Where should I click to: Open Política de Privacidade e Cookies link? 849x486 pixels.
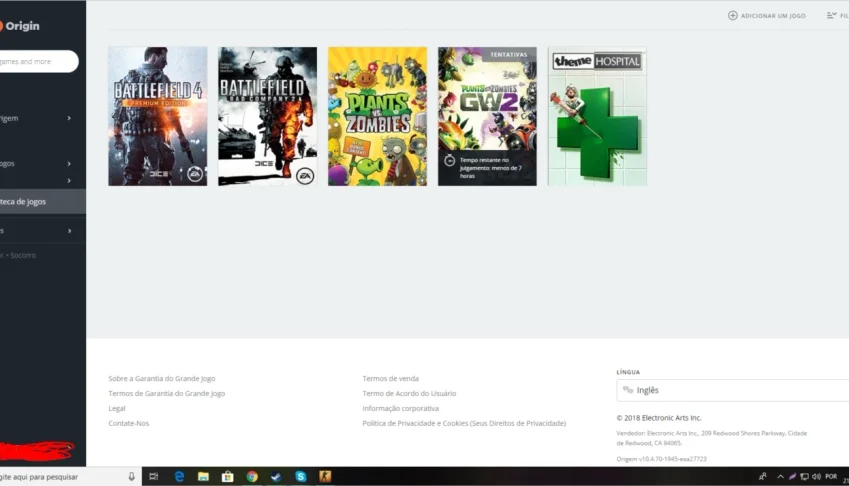pyautogui.click(x=464, y=423)
